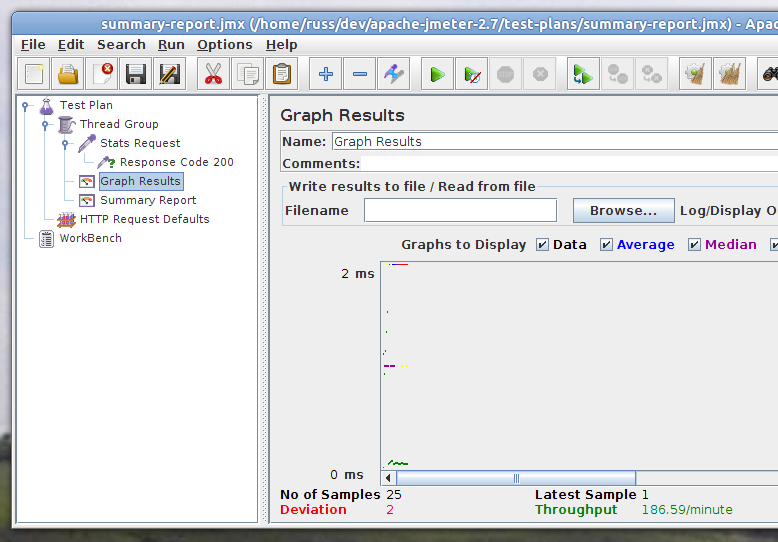
Task: Click the graph scrollbar left arrow
Action: (389, 478)
